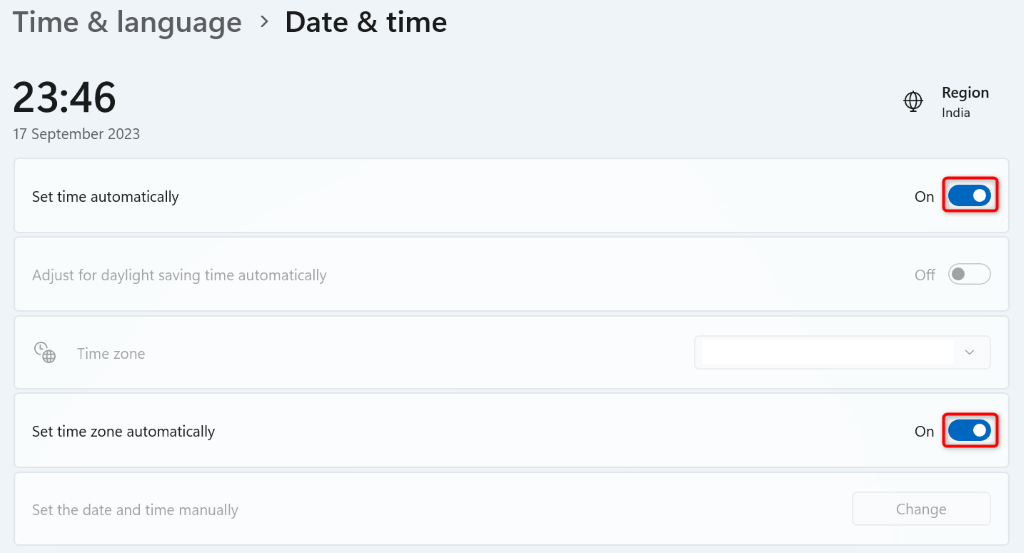This screenshot has width=1024, height=553.
Task: Click the Date & time page heading
Action: click(x=366, y=22)
